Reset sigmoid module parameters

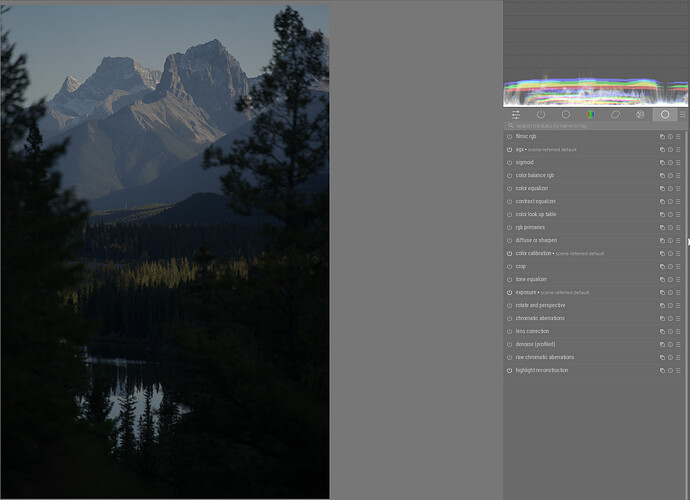tap(670, 162)
